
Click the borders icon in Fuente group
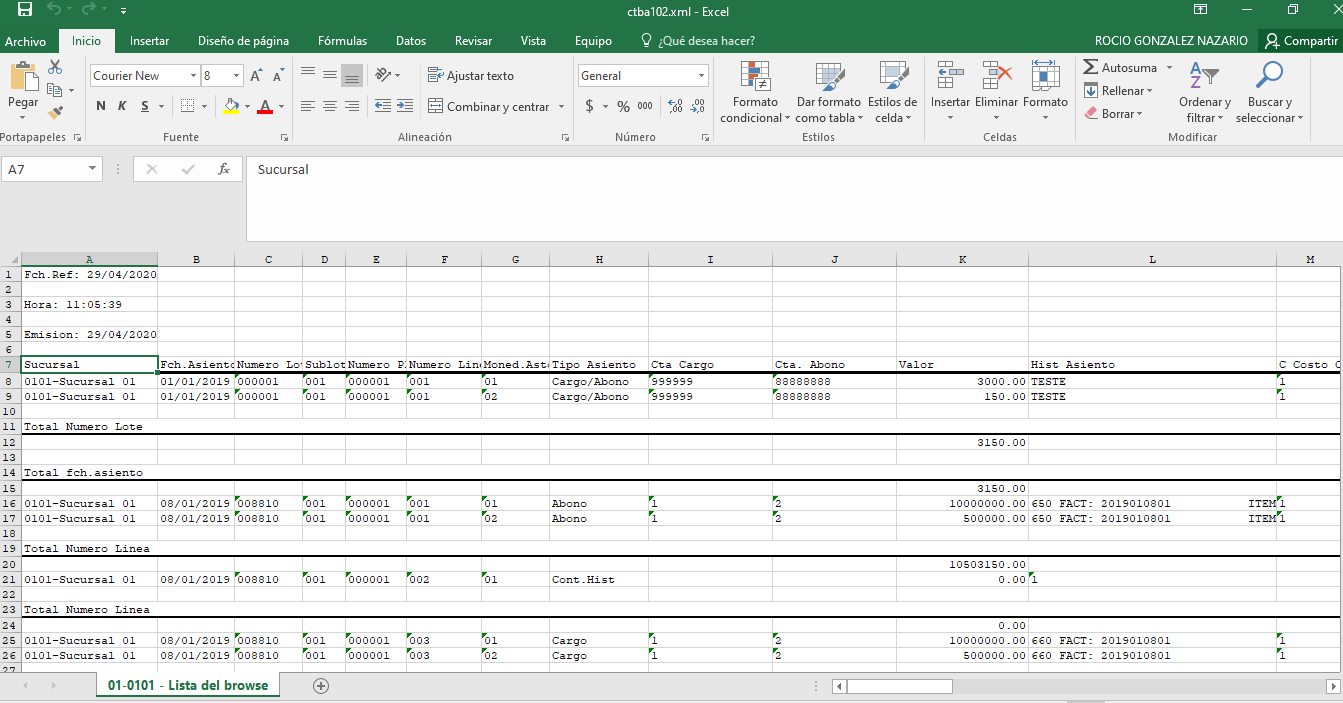(187, 106)
